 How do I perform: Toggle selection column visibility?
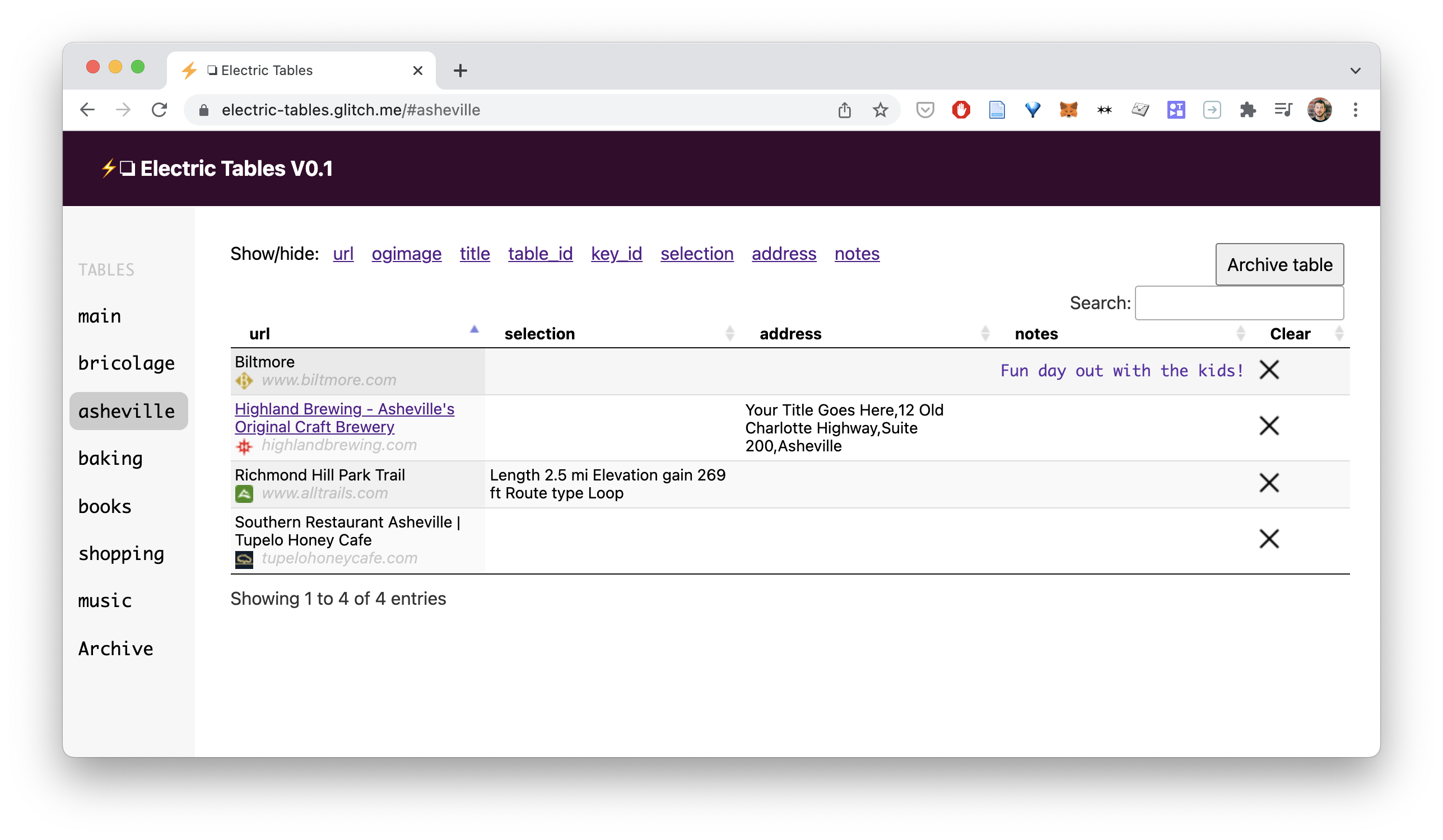point(697,254)
